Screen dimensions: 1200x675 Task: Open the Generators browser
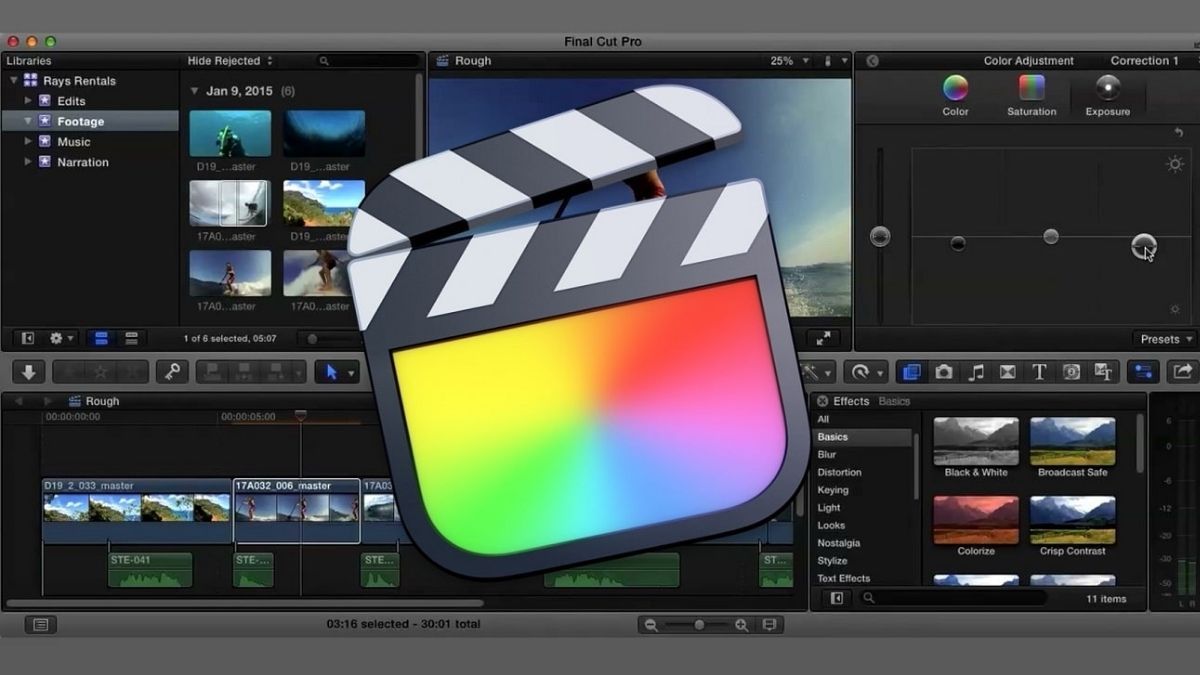pos(1072,371)
